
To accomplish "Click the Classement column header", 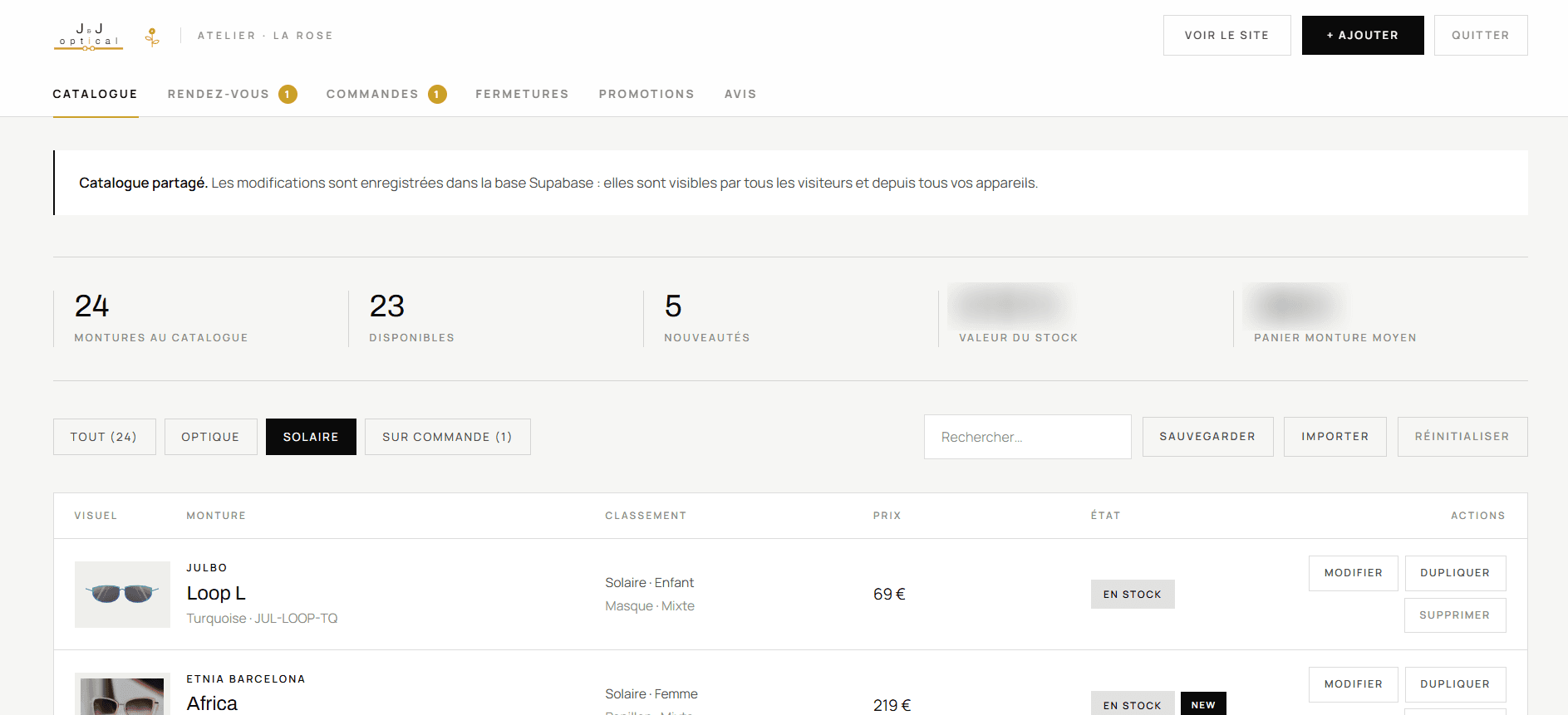I will click(646, 516).
